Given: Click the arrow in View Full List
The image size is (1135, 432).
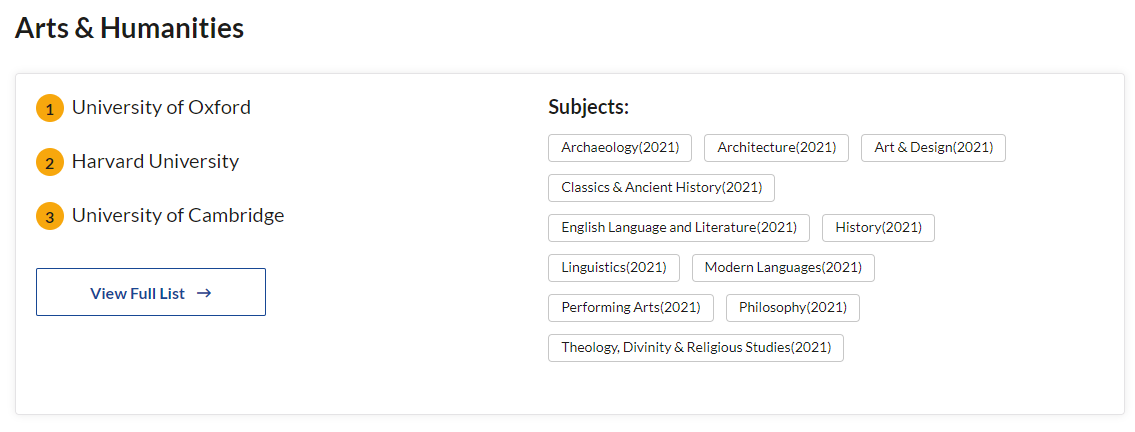Looking at the screenshot, I should pyautogui.click(x=204, y=293).
